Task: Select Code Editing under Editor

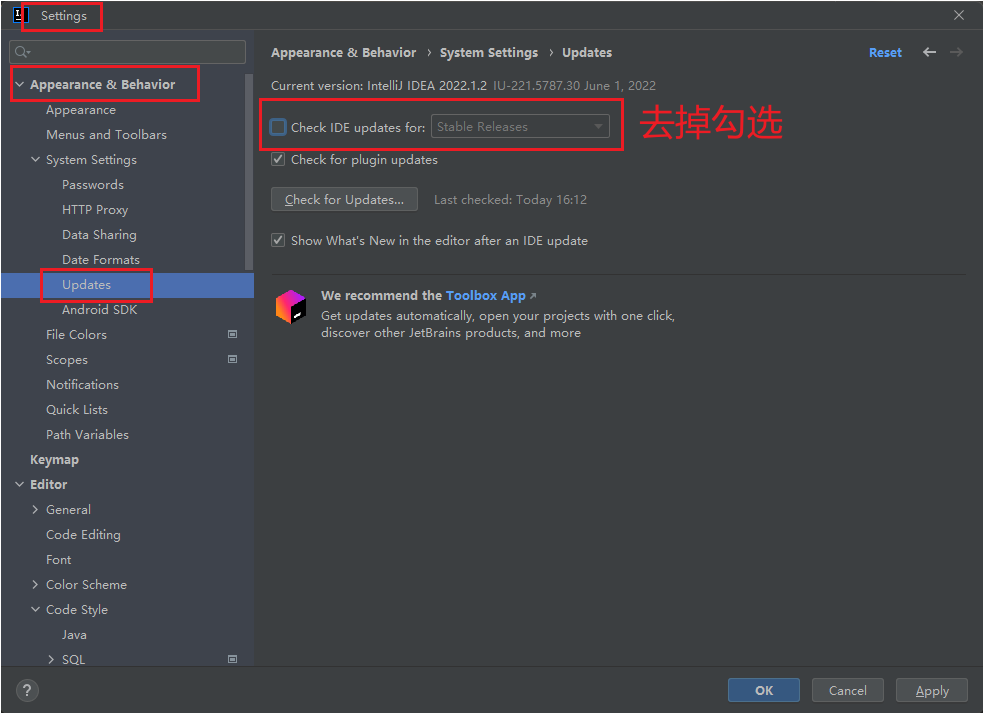Action: pyautogui.click(x=83, y=535)
